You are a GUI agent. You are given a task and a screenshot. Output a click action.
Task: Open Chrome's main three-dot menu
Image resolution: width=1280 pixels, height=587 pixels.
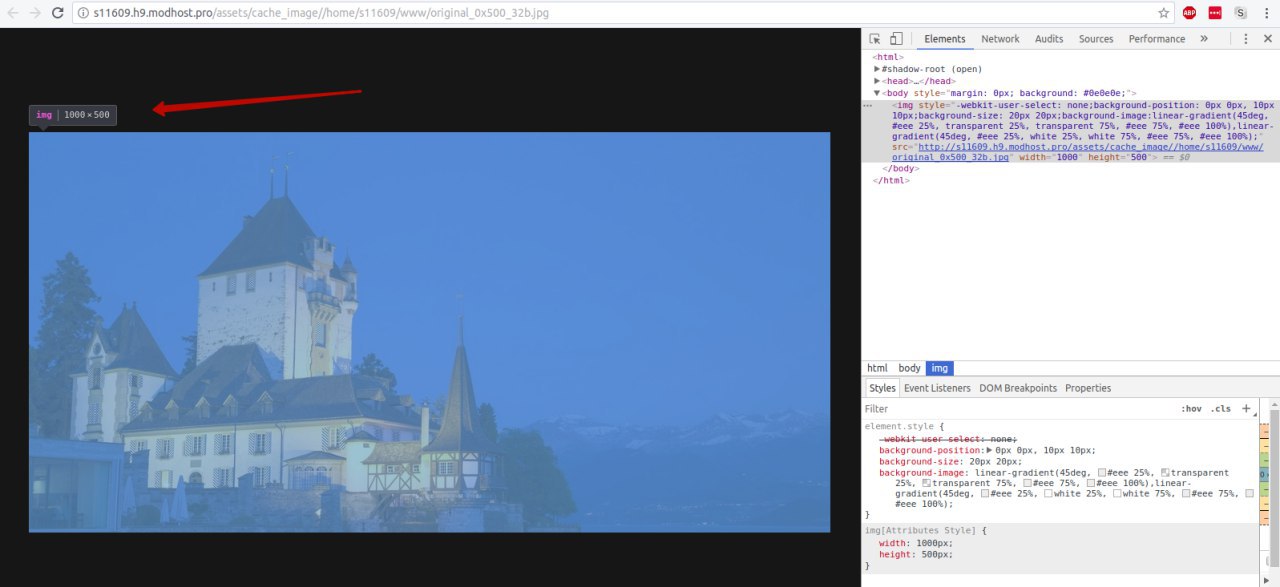coord(1267,13)
